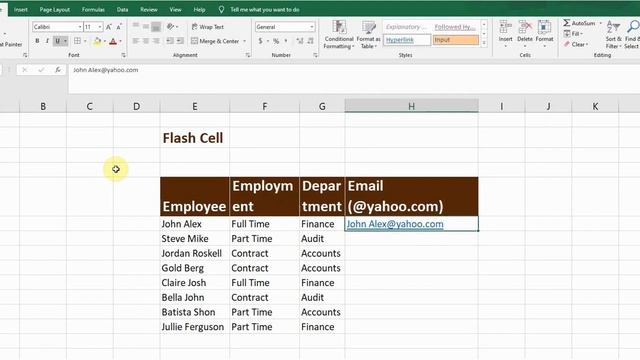Click the Cancel entry X icon
This screenshot has height=360, width=640.
pos(24,70)
